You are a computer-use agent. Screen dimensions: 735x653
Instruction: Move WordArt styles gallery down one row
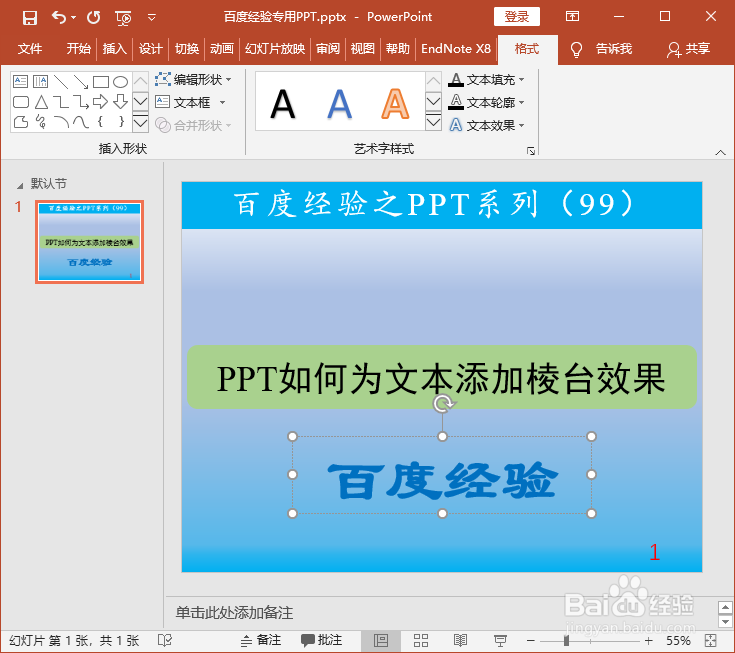coord(433,101)
